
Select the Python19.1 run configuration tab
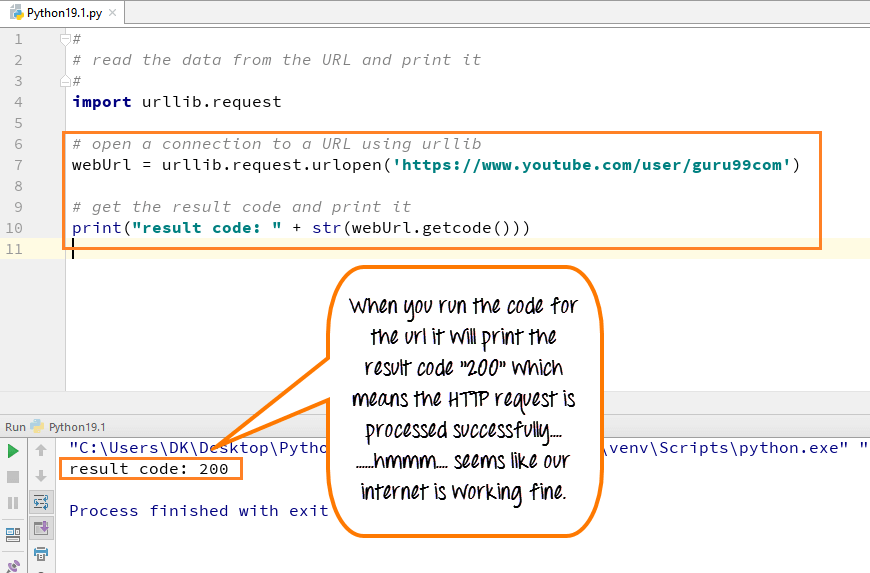[x=76, y=426]
